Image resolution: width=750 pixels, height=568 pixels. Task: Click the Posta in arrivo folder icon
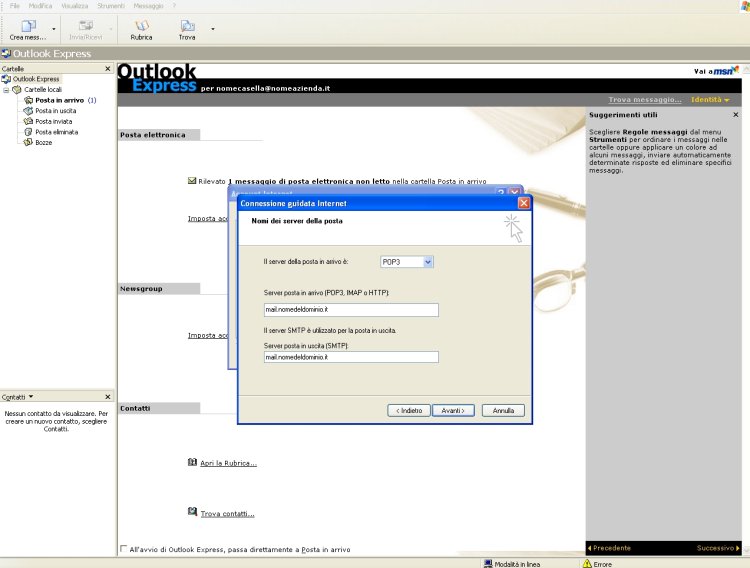tap(29, 100)
